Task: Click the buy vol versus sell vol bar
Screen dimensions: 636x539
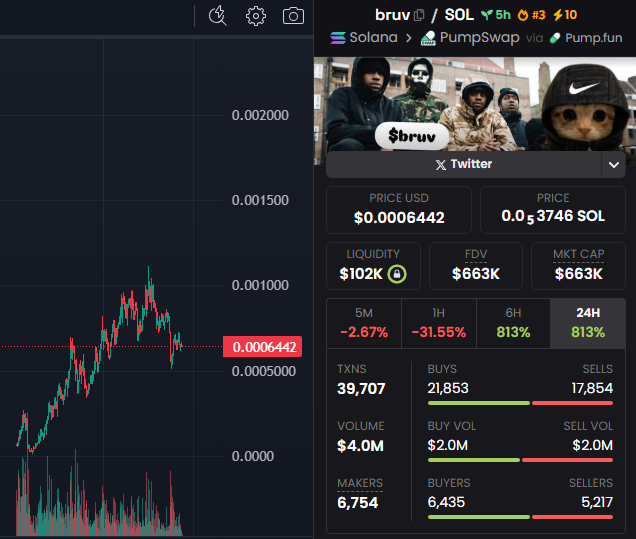Action: point(520,460)
